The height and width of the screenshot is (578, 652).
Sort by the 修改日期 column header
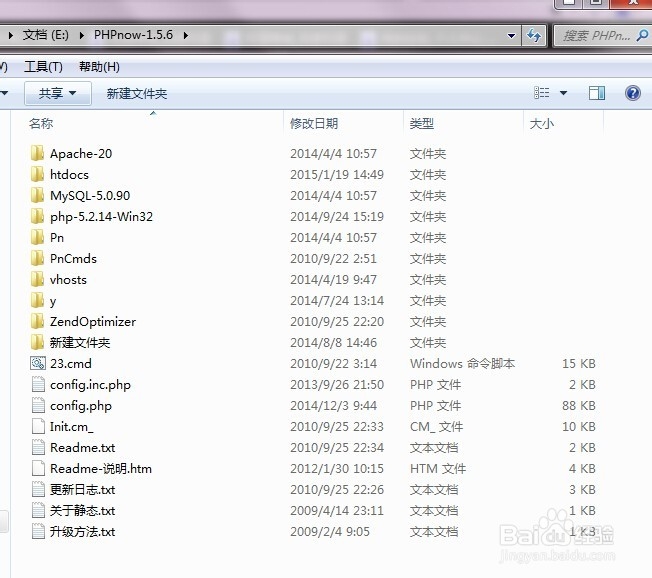click(314, 124)
